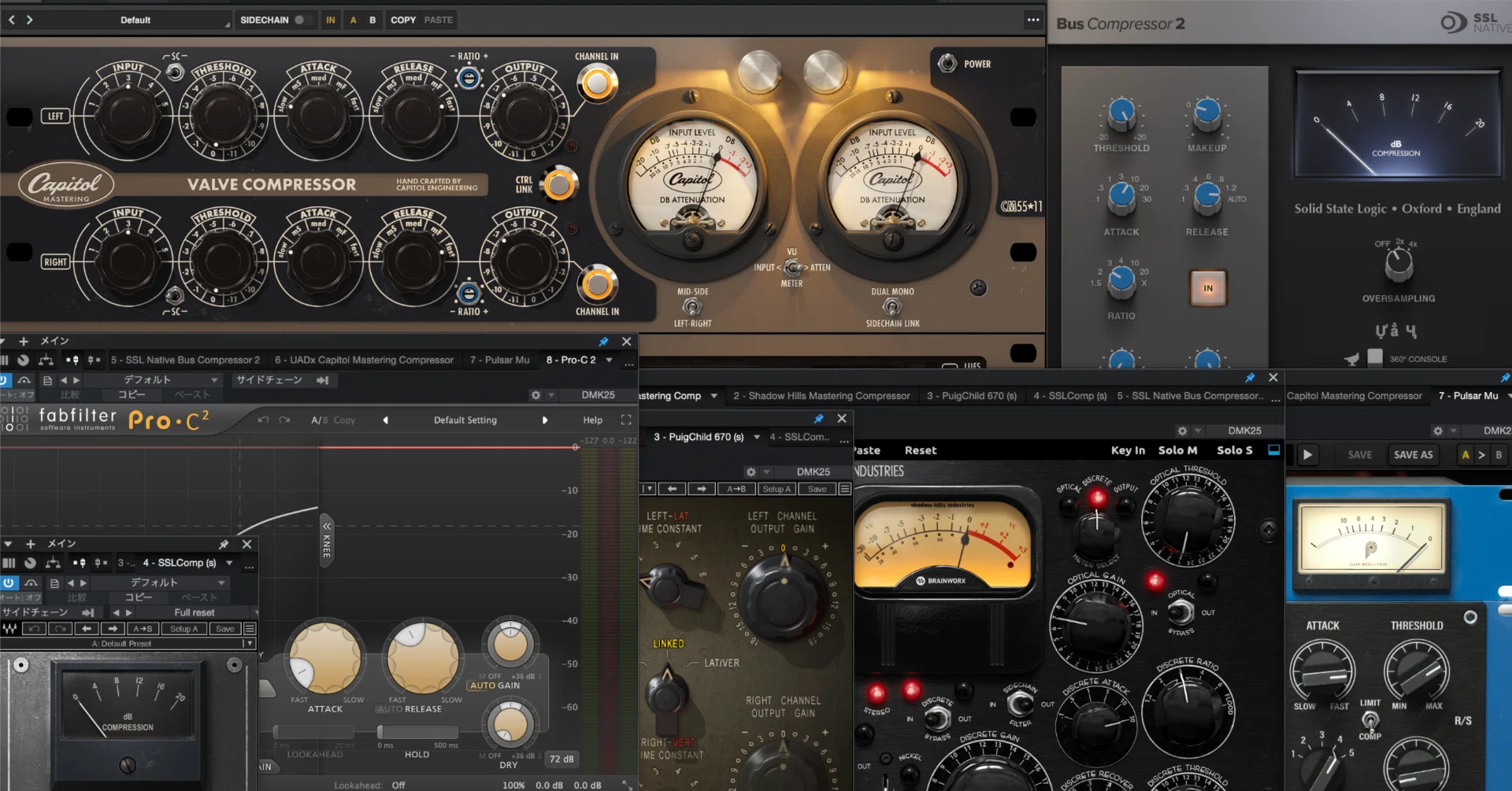Adjust Pro-C 2 HOLD slider
1512x791 pixels.
point(417,732)
